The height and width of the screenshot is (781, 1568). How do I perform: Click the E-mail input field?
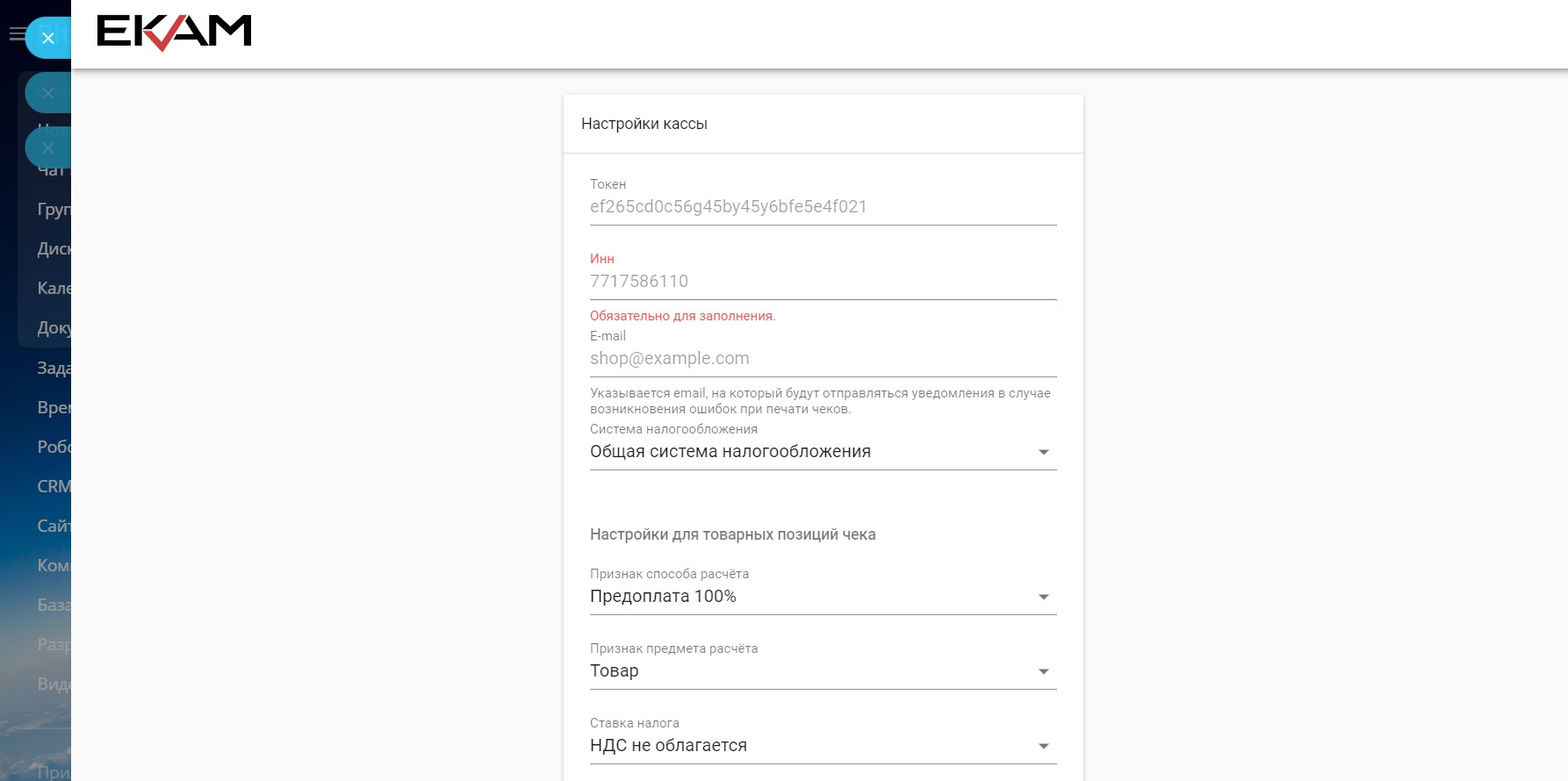coord(823,359)
